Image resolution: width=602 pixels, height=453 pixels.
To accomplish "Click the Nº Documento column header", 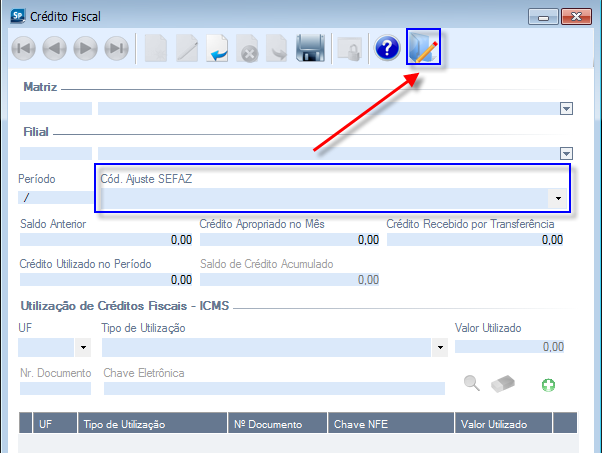I will [x=278, y=423].
